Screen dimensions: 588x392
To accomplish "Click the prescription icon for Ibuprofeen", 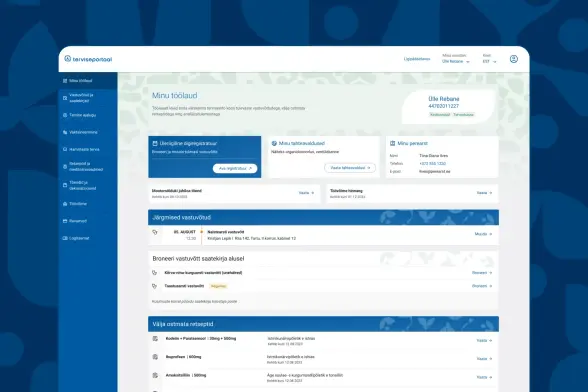I will [x=155, y=357].
